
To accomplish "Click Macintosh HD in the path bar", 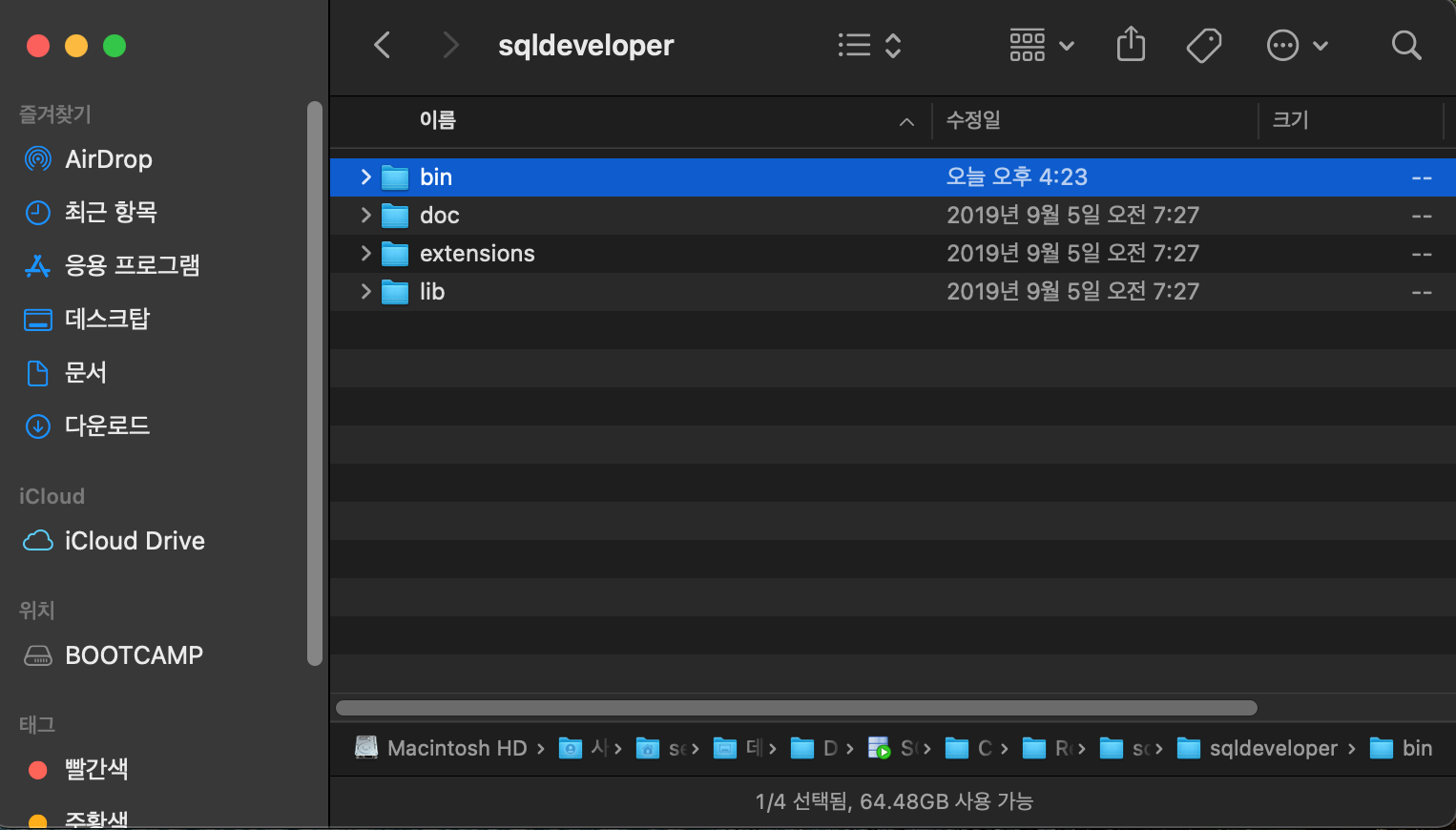I will (442, 748).
